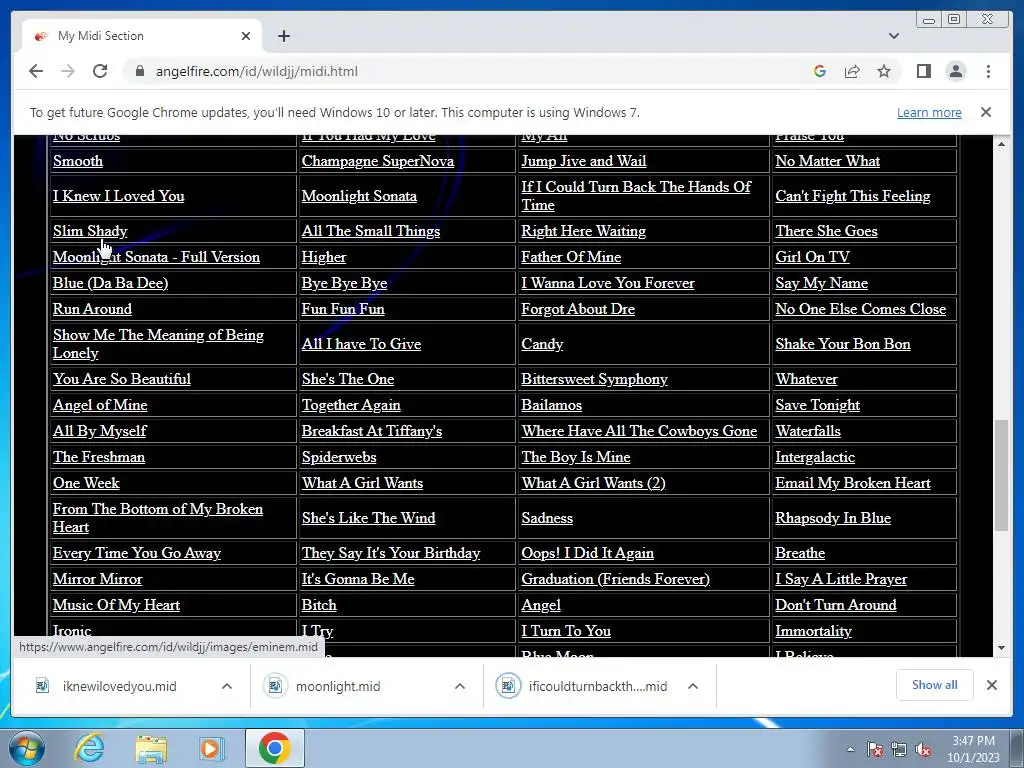1024x768 pixels.
Task: Open the network tray icon
Action: pos(899,749)
